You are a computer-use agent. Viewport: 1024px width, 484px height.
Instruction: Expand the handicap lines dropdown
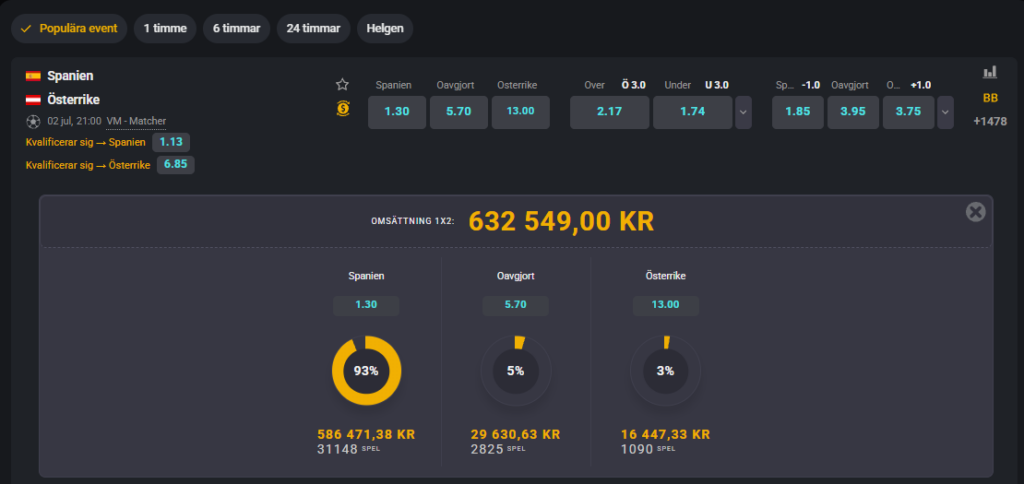pos(945,112)
